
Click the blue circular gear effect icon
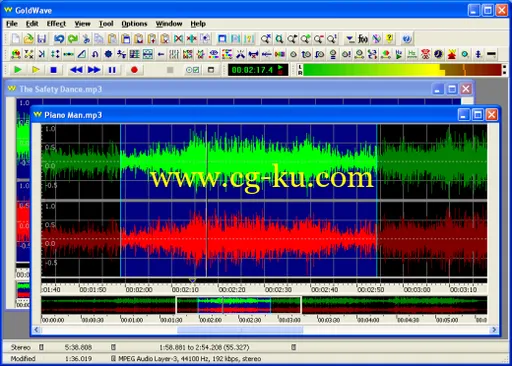pos(108,54)
